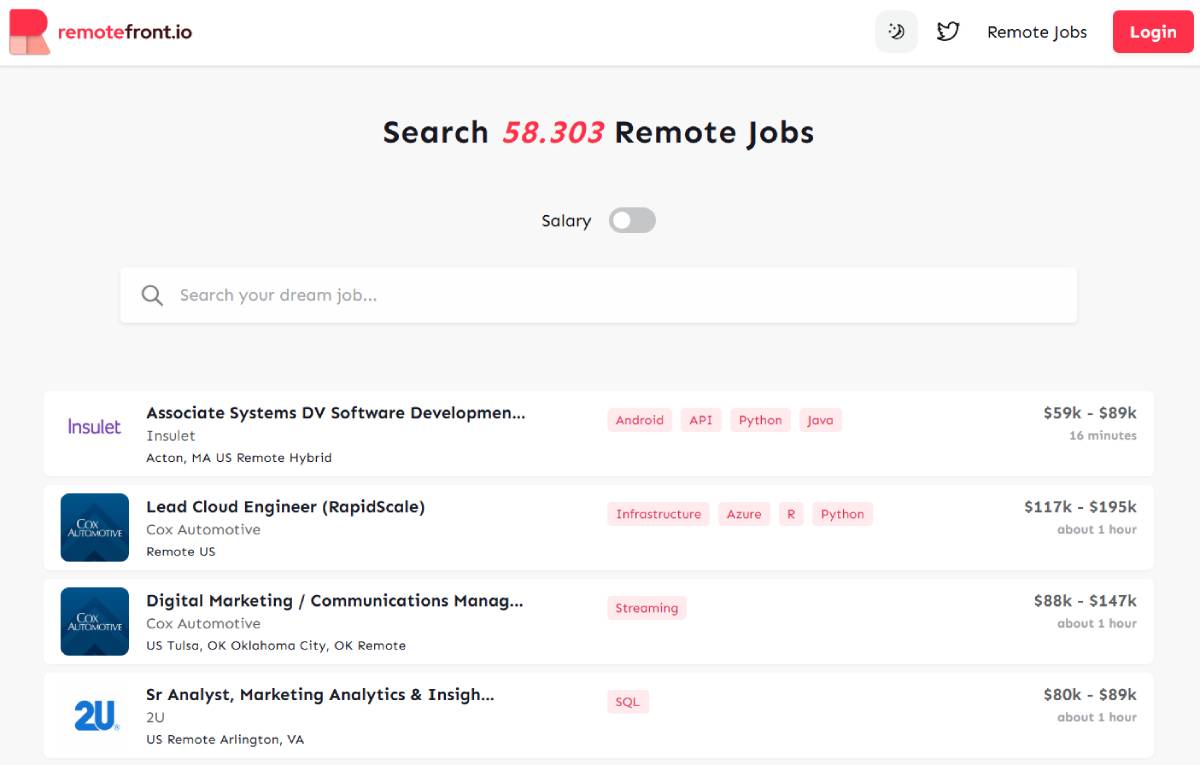Filter by the Streaming tag
This screenshot has width=1200, height=765.
646,608
